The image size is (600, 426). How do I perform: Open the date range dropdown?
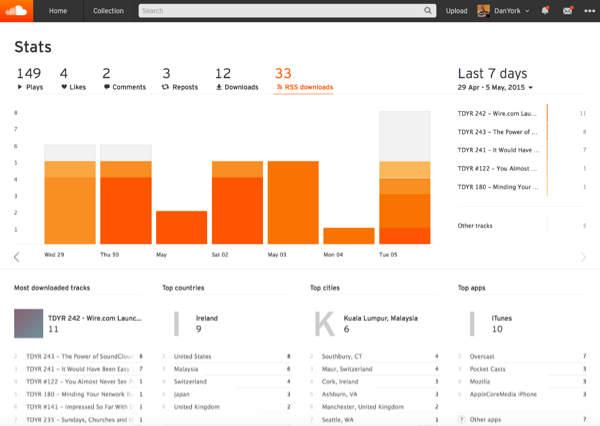[x=495, y=88]
